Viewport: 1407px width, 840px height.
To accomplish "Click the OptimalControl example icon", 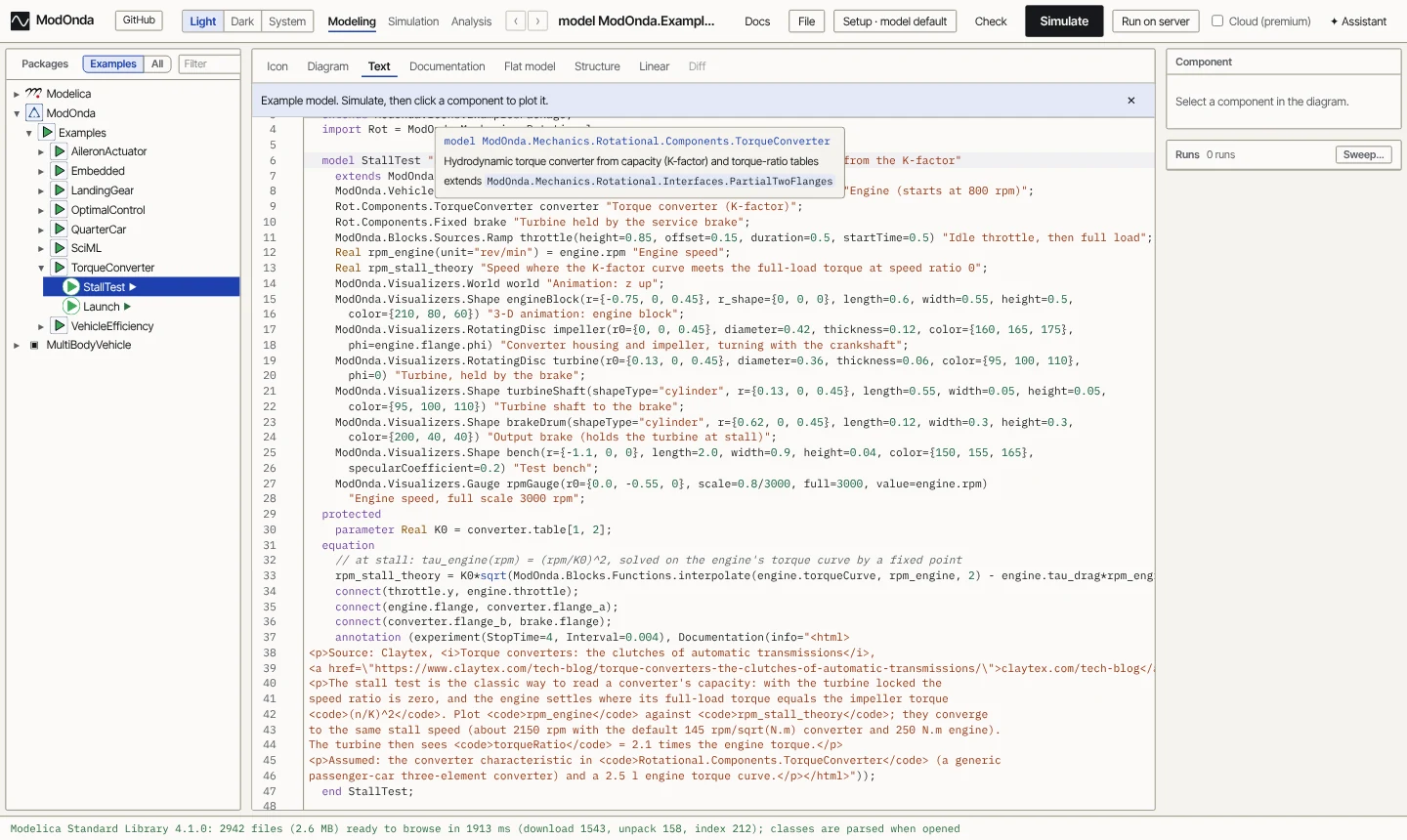I will tap(60, 210).
